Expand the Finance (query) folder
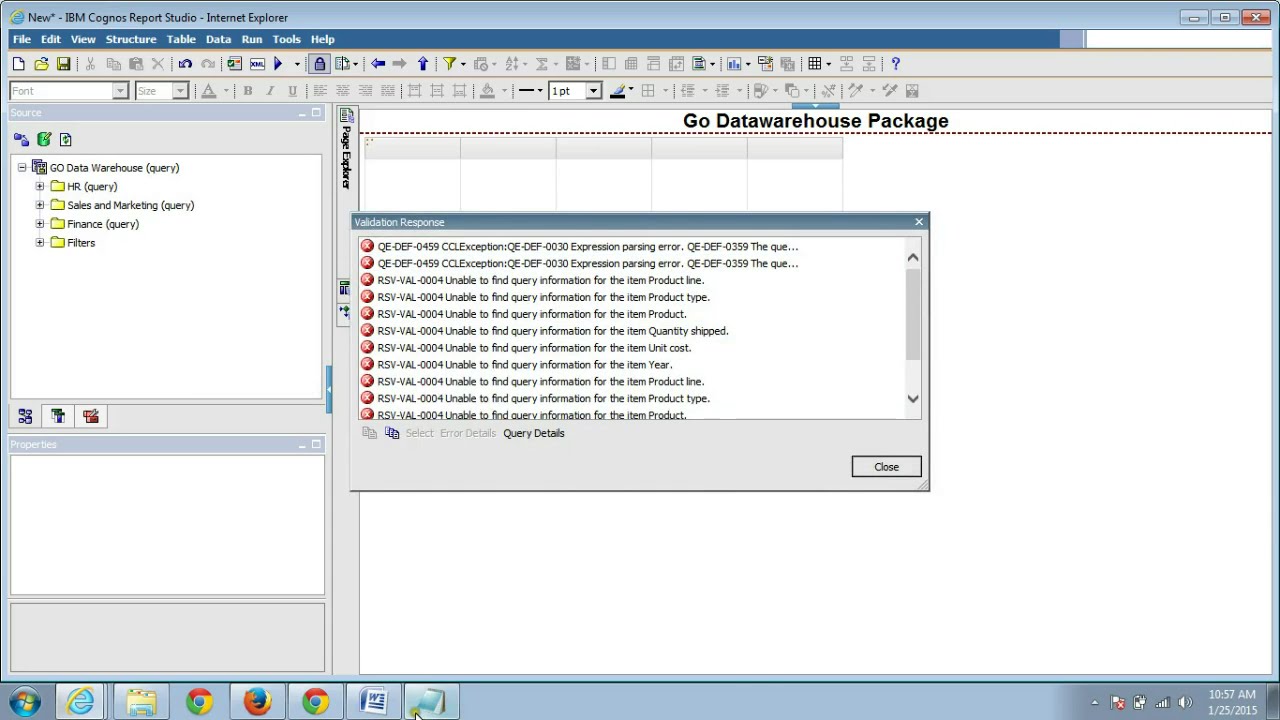This screenshot has width=1280, height=720. [x=40, y=224]
